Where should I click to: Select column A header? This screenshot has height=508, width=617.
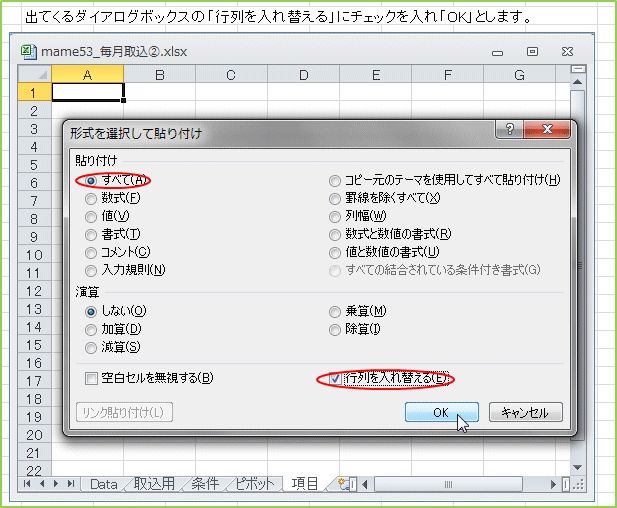point(87,74)
